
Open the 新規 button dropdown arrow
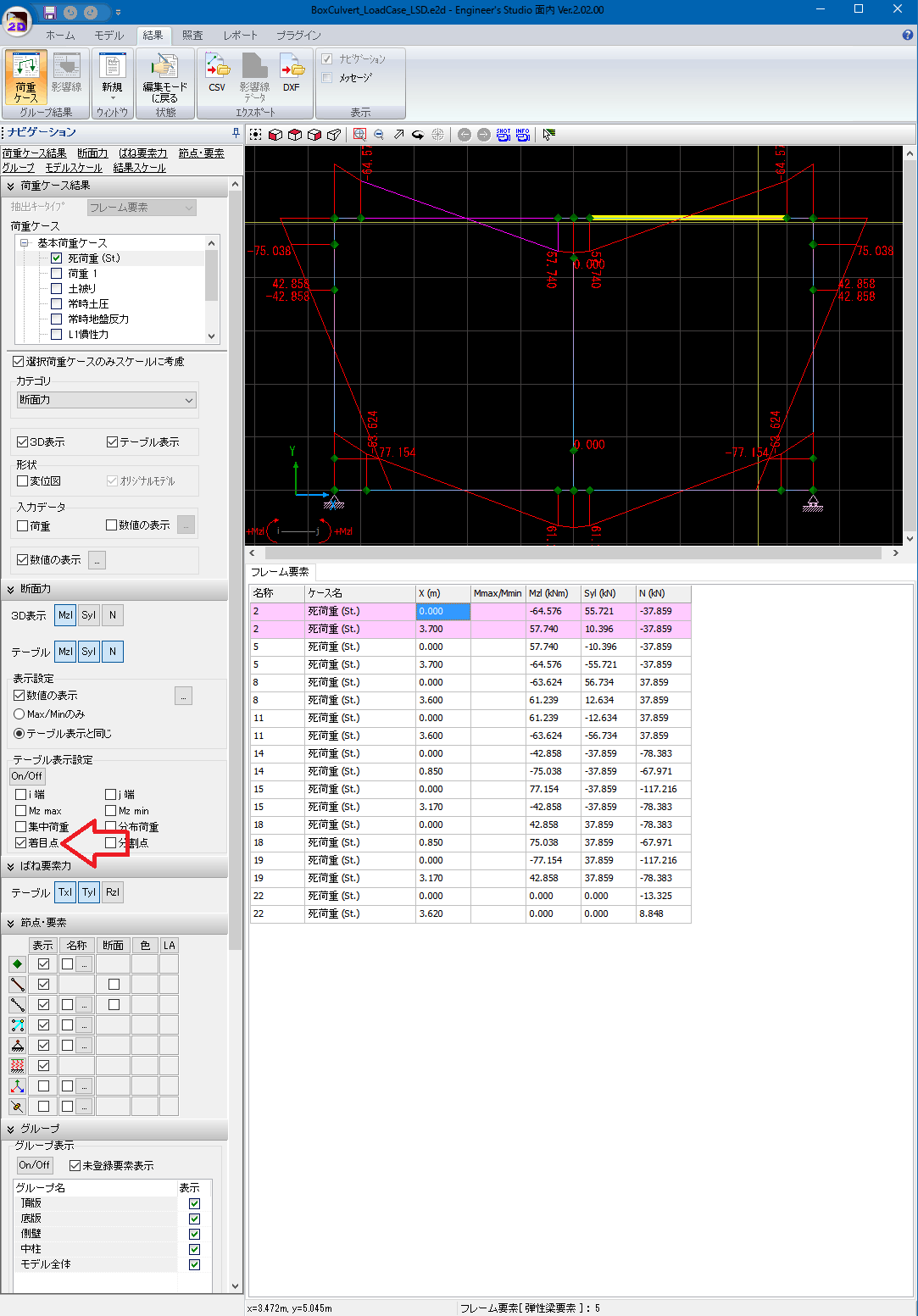(112, 97)
